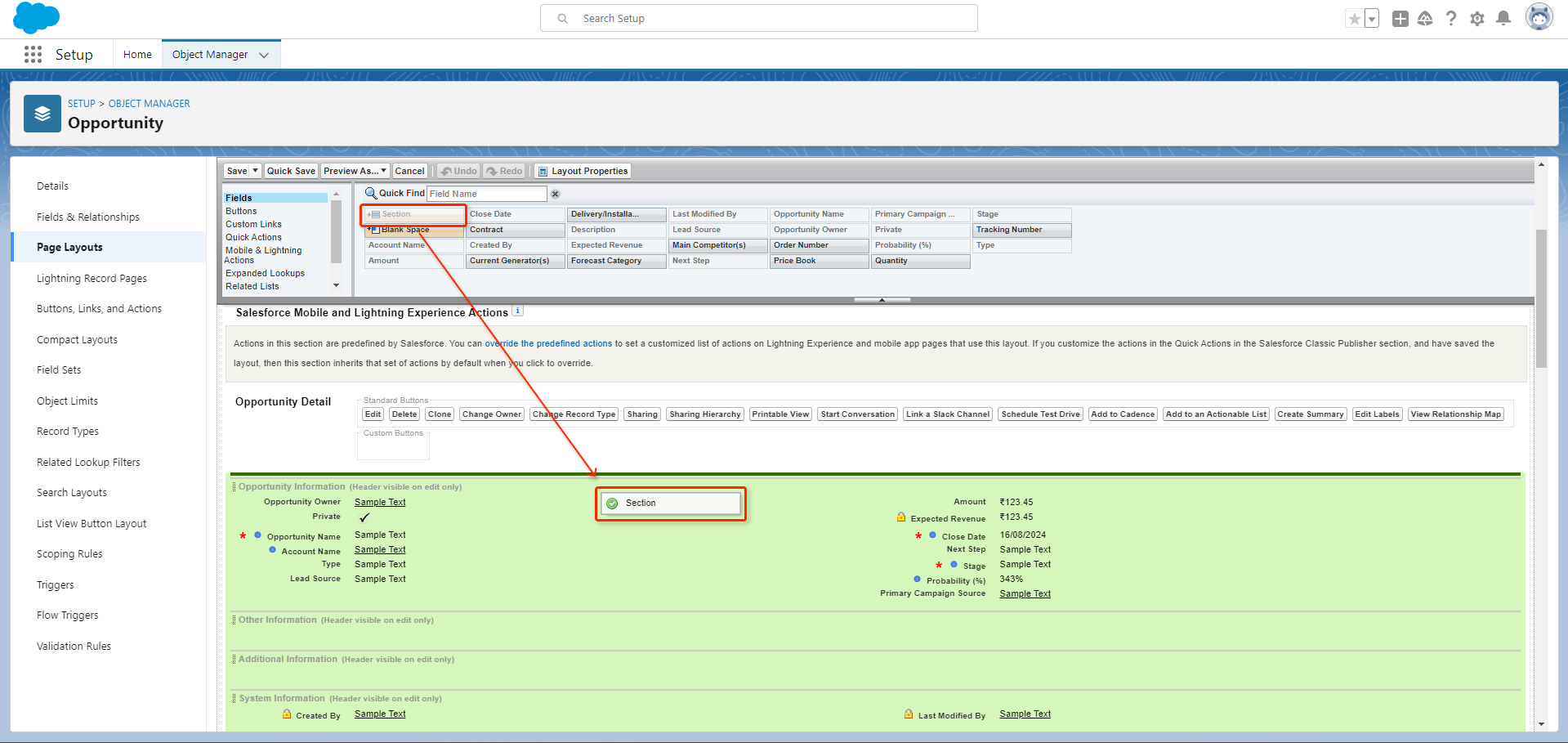
Task: Select the Price Book palette field
Action: click(x=820, y=261)
